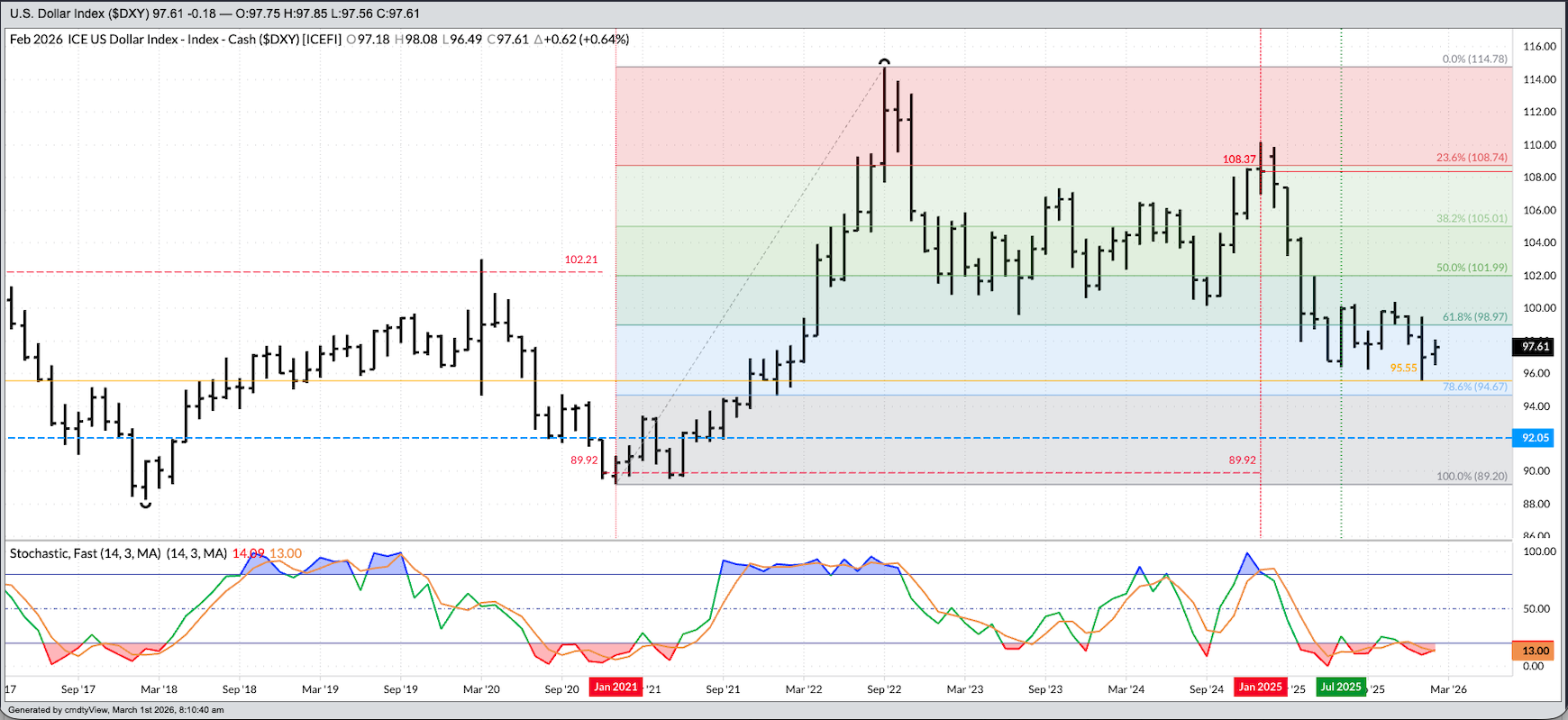Select the 38.2% (105.01) retracement label
This screenshot has width=1568, height=720.
[x=1472, y=219]
